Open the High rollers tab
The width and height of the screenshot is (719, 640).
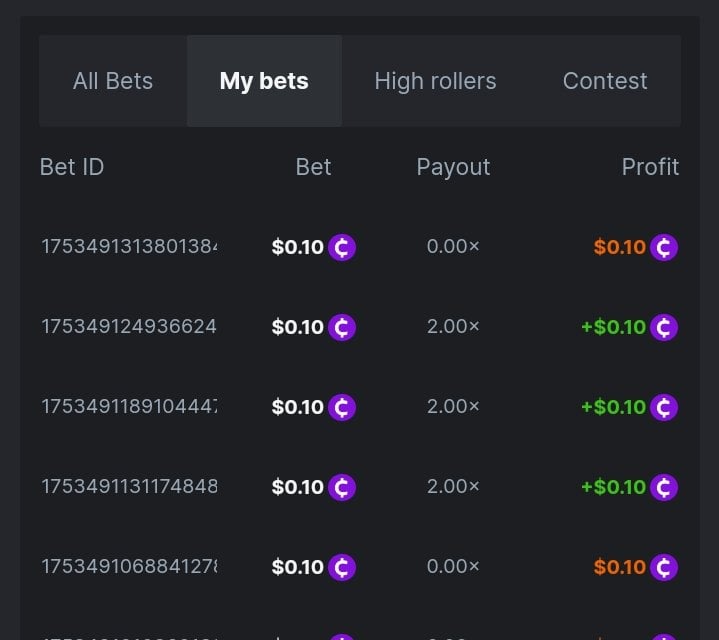pos(435,81)
